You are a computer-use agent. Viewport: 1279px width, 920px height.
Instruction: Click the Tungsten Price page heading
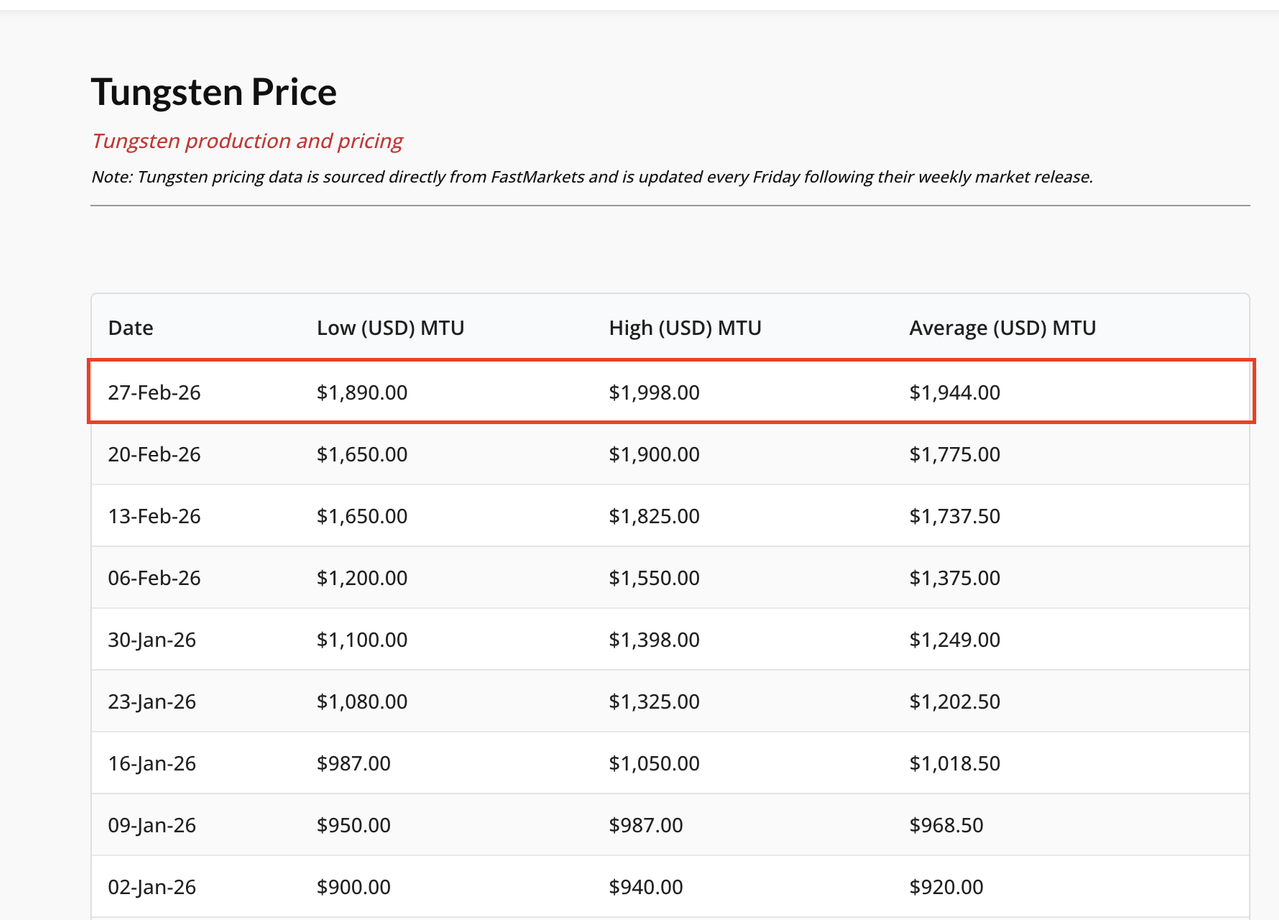214,92
